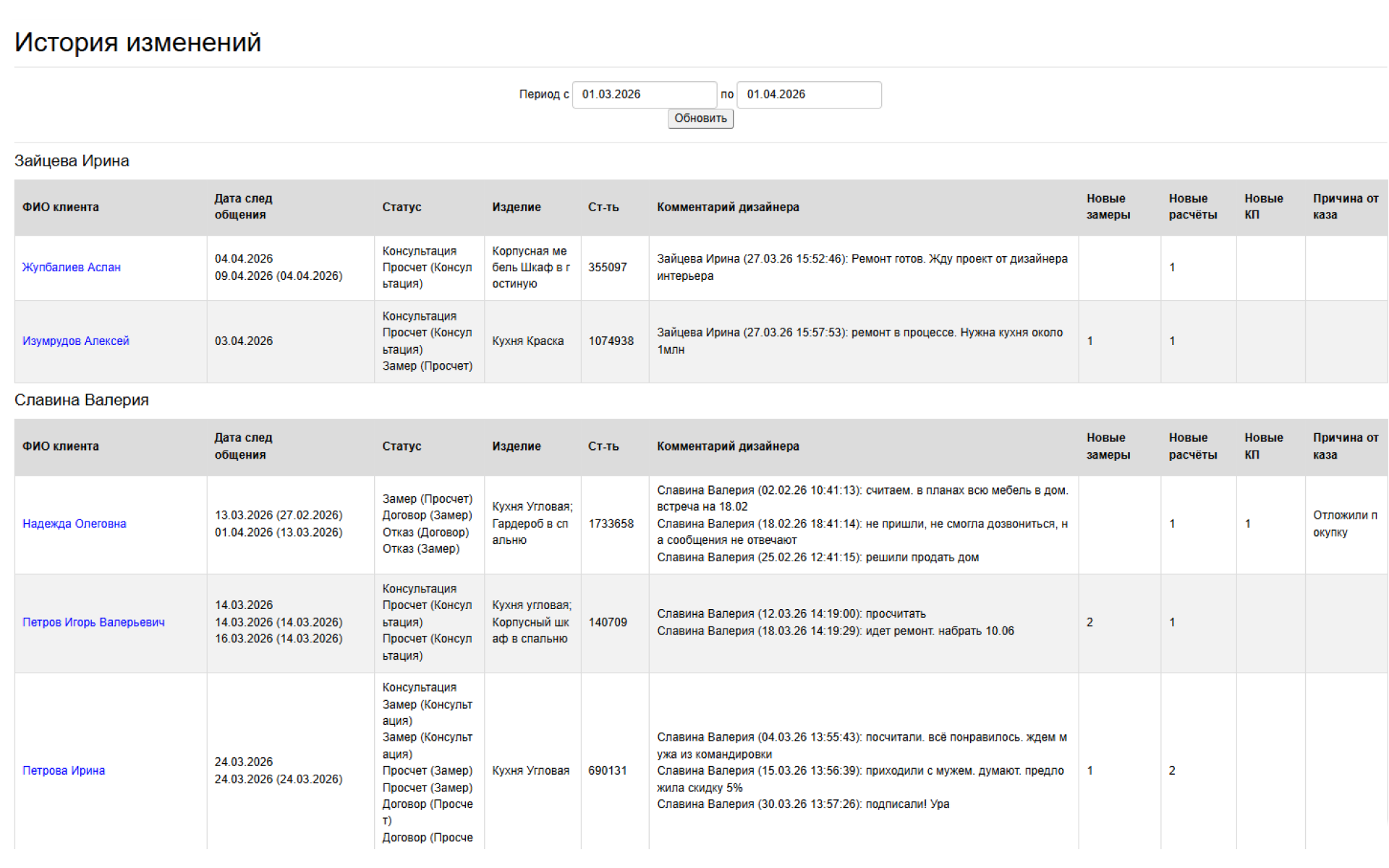This screenshot has height=868, width=1389.
Task: Click the 'Обновить' button
Action: tap(700, 119)
